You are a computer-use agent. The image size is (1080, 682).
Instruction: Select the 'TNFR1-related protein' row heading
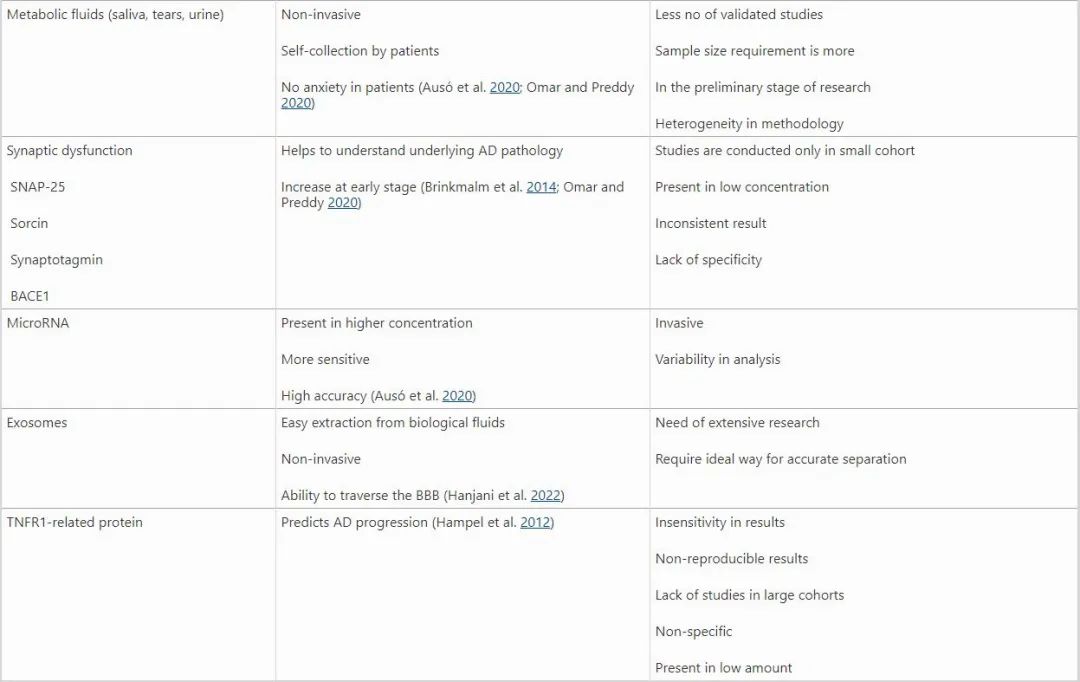point(75,523)
